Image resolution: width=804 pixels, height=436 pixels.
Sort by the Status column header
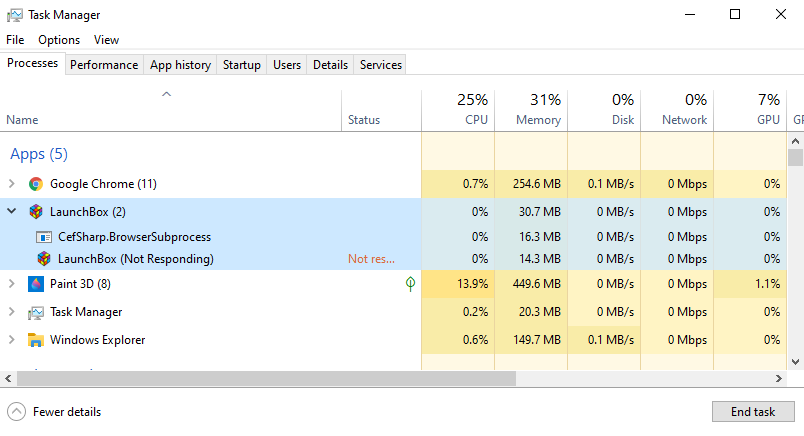tap(381, 110)
